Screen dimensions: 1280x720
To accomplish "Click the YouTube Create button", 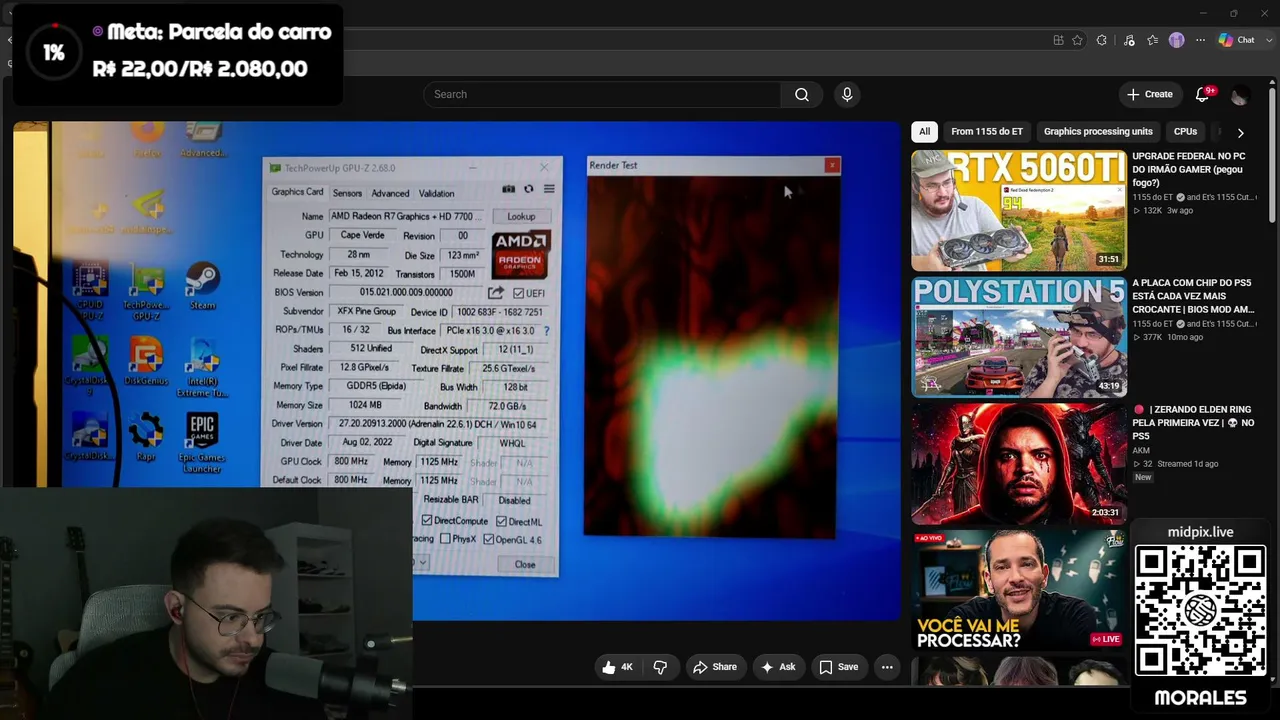I will pyautogui.click(x=1150, y=94).
